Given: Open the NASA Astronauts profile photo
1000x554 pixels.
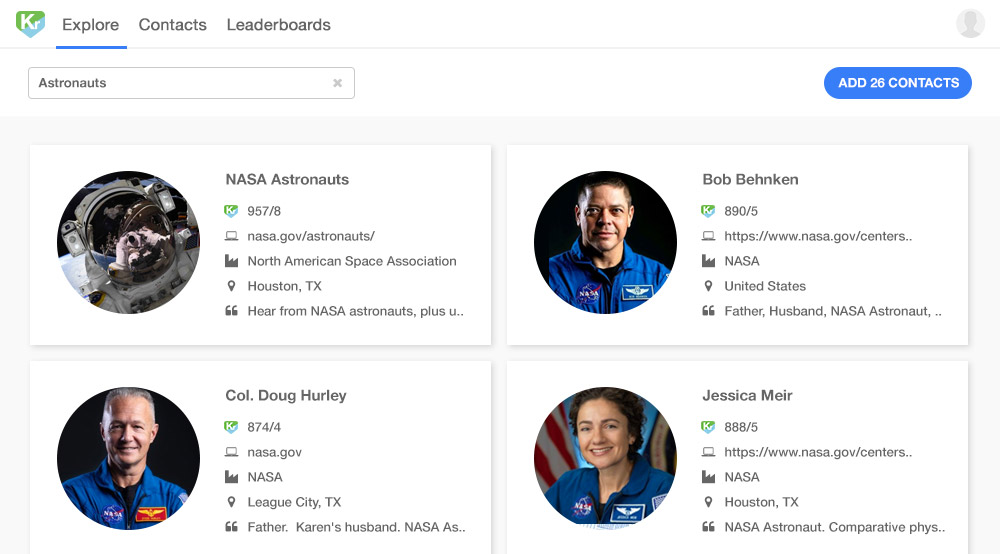Looking at the screenshot, I should tap(128, 242).
